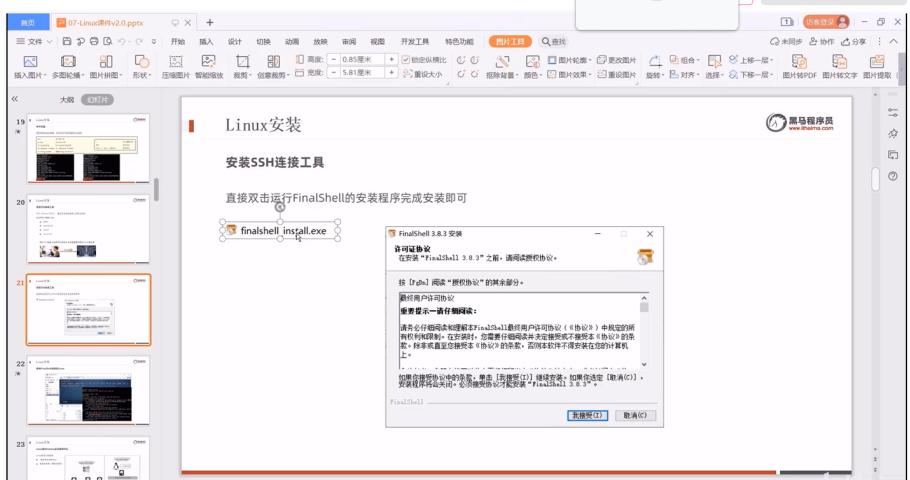This screenshot has width=910, height=480.
Task: Select slide 22 thumbnail
Action: [88, 390]
